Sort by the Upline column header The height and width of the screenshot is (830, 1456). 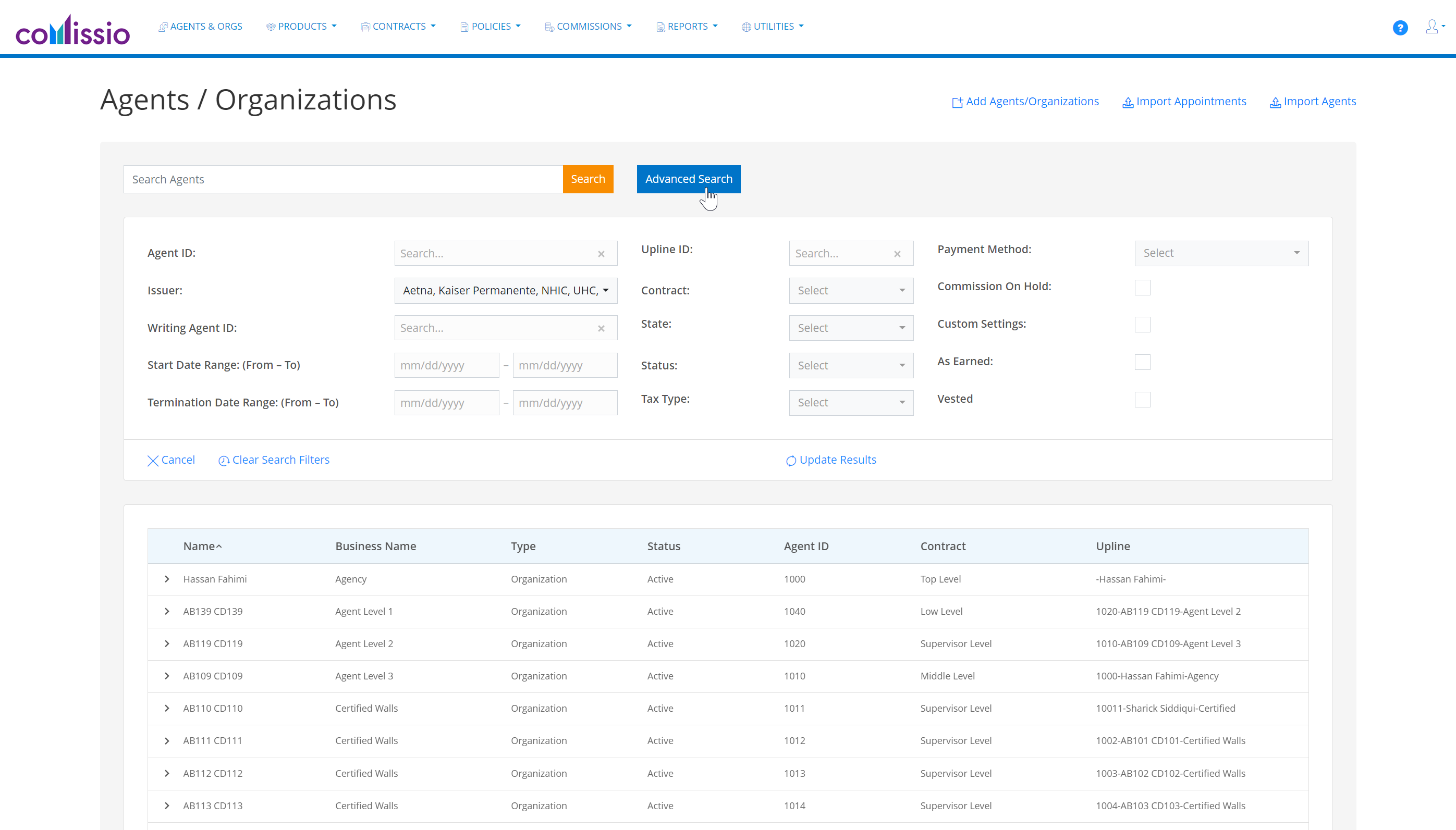1112,546
